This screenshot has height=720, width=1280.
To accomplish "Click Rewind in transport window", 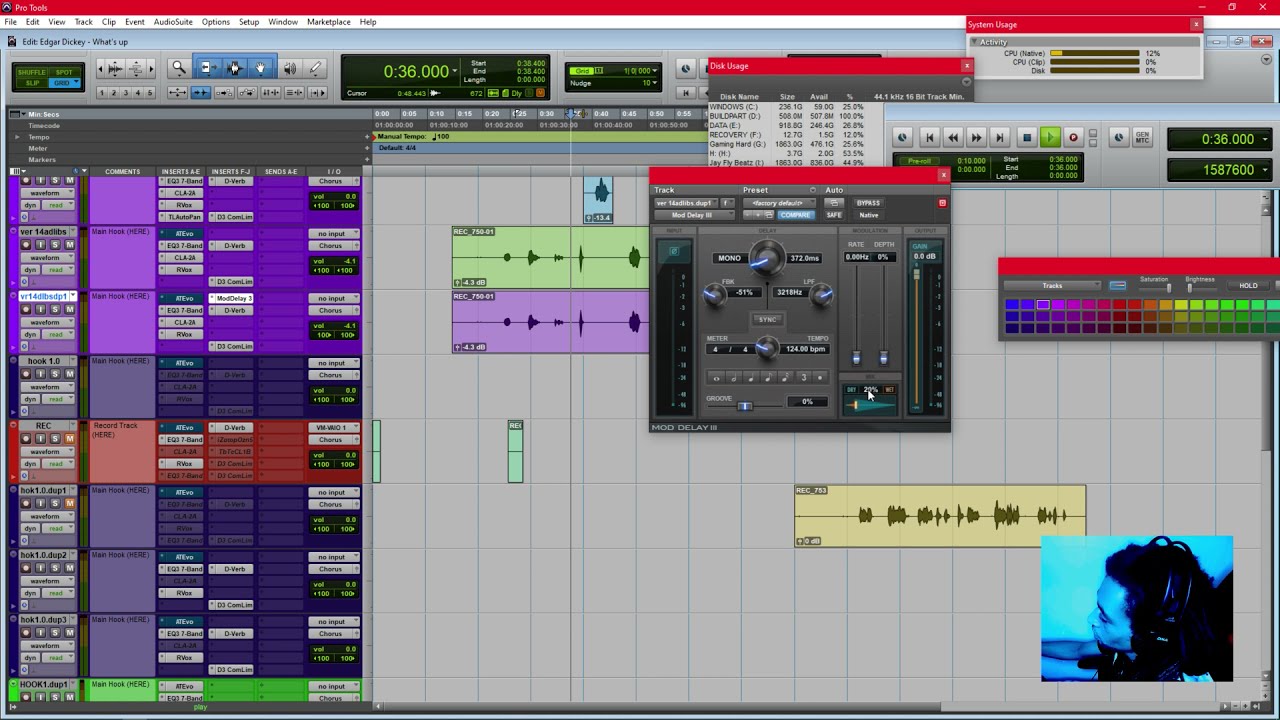I will tap(953, 138).
